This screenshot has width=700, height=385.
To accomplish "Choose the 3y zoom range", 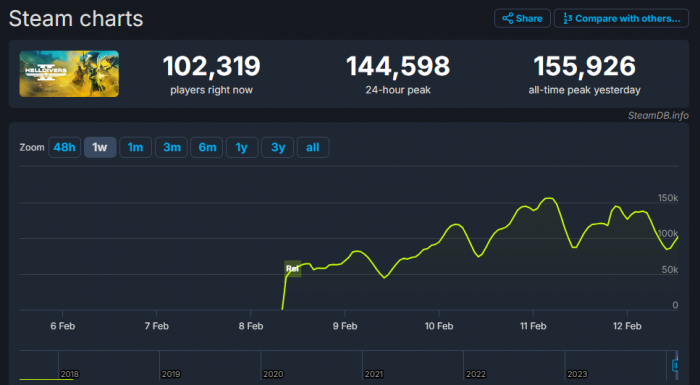I will tap(277, 147).
